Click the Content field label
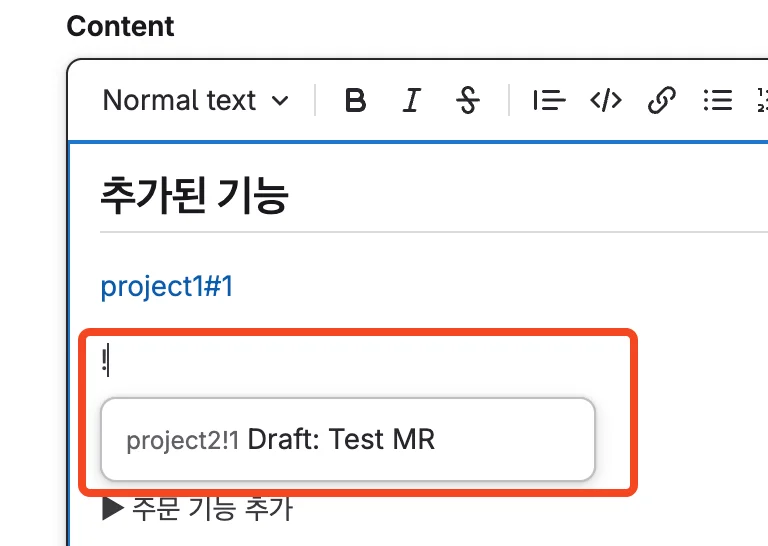Image resolution: width=768 pixels, height=546 pixels. pyautogui.click(x=120, y=26)
